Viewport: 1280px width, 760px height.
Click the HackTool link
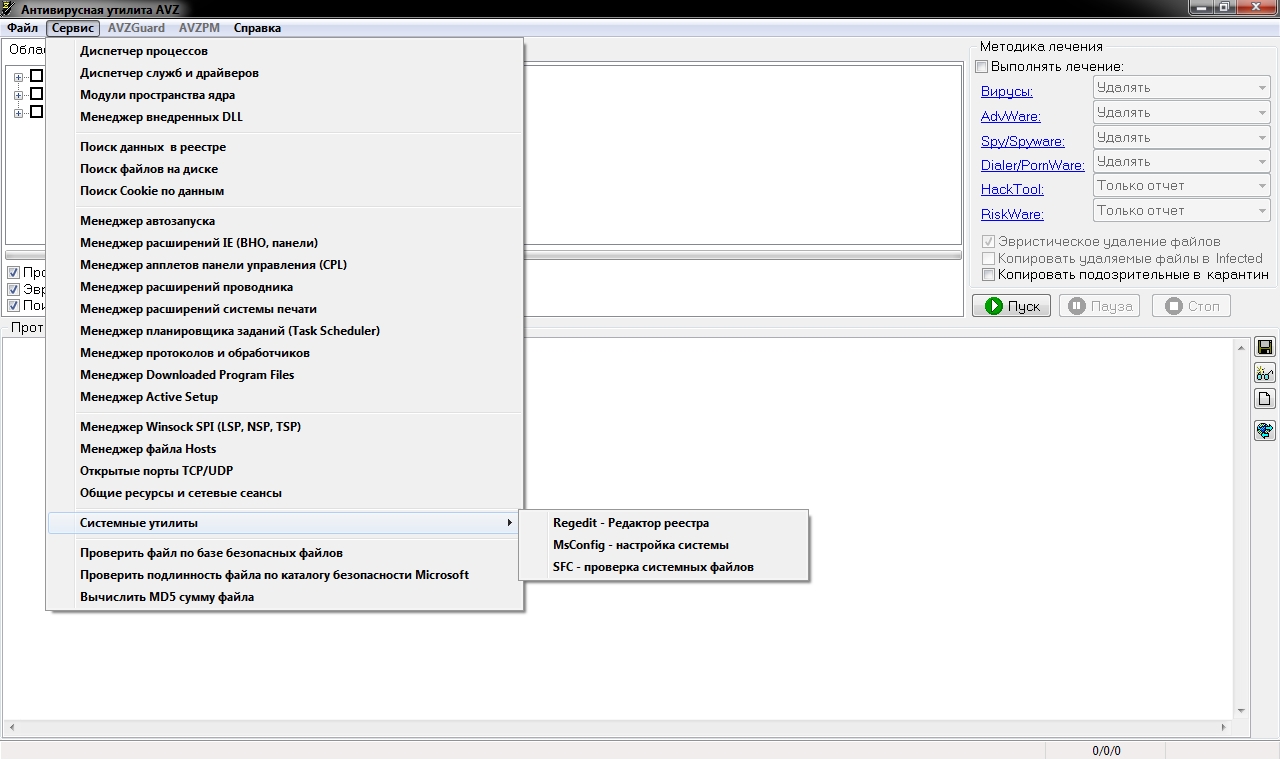(1012, 190)
